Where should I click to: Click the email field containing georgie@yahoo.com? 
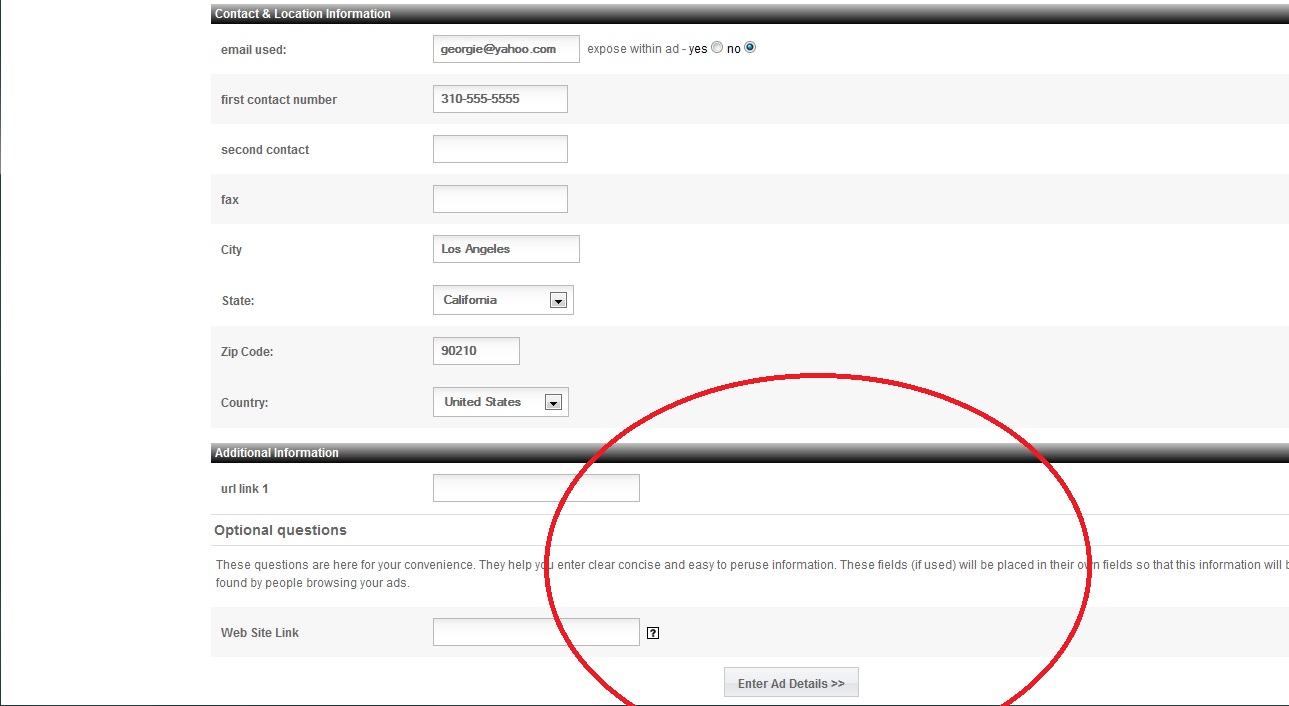point(506,49)
